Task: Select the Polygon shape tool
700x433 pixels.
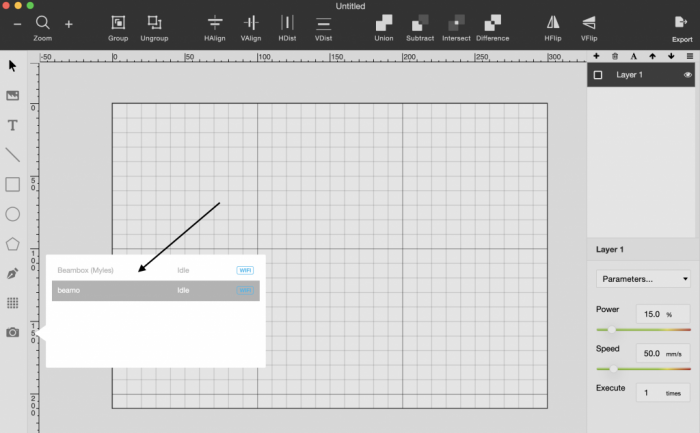Action: [13, 243]
